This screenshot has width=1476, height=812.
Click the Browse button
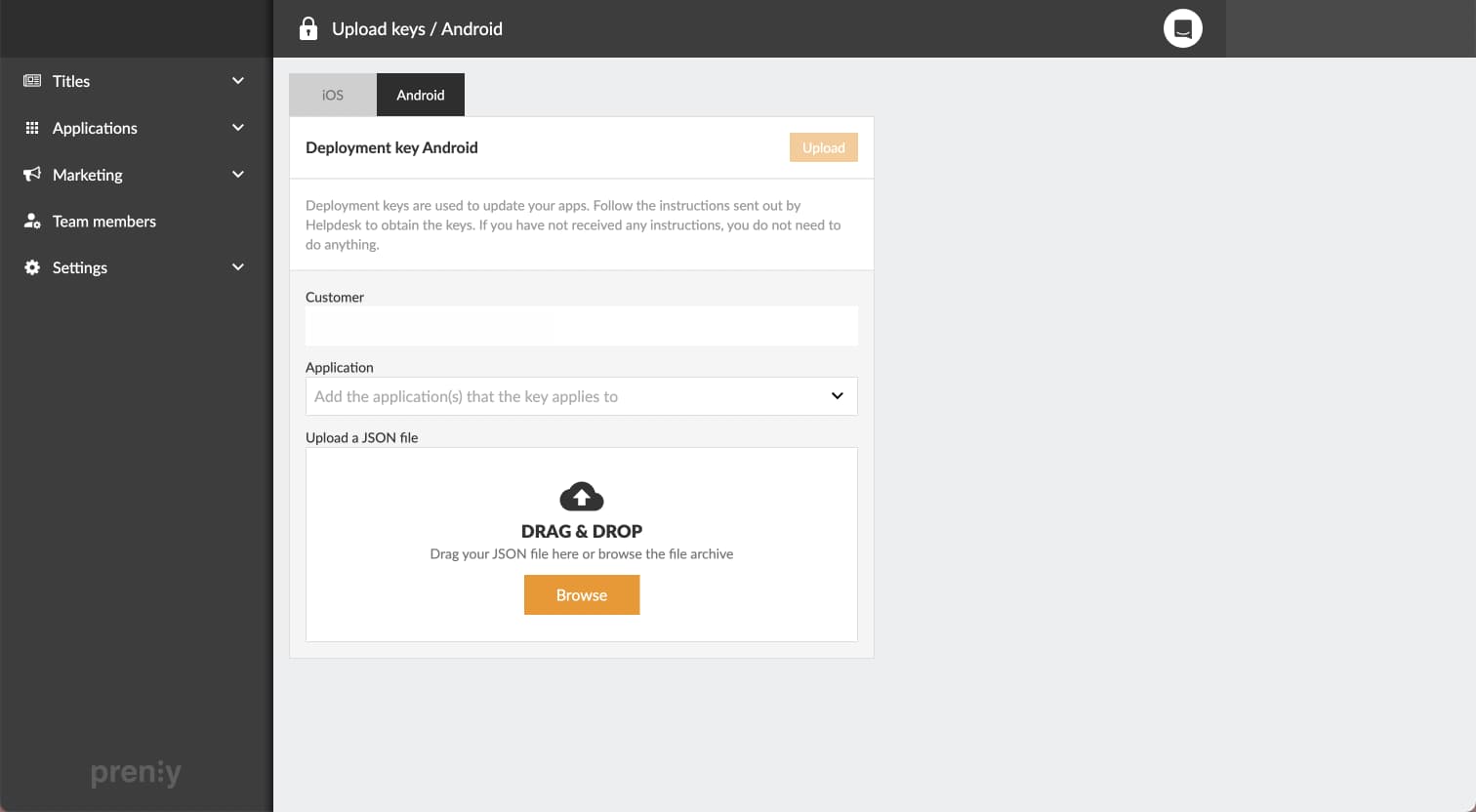click(x=581, y=594)
